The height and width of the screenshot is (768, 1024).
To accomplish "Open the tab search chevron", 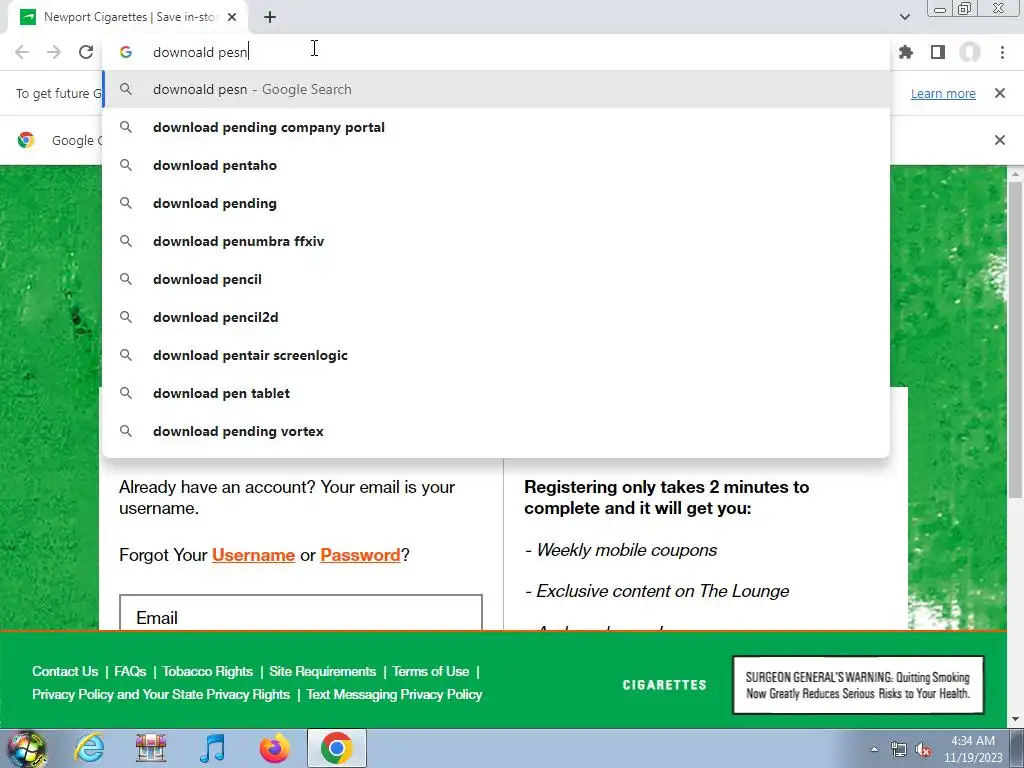I will (904, 17).
